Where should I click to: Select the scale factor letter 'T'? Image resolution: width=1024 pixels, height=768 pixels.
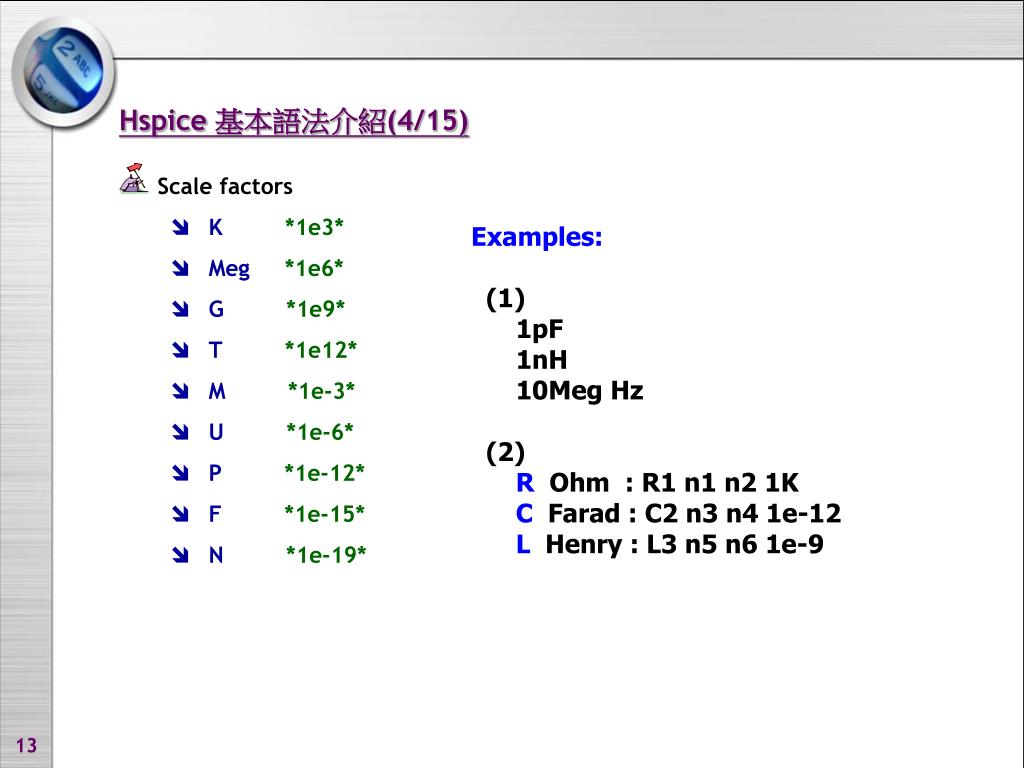click(x=216, y=350)
